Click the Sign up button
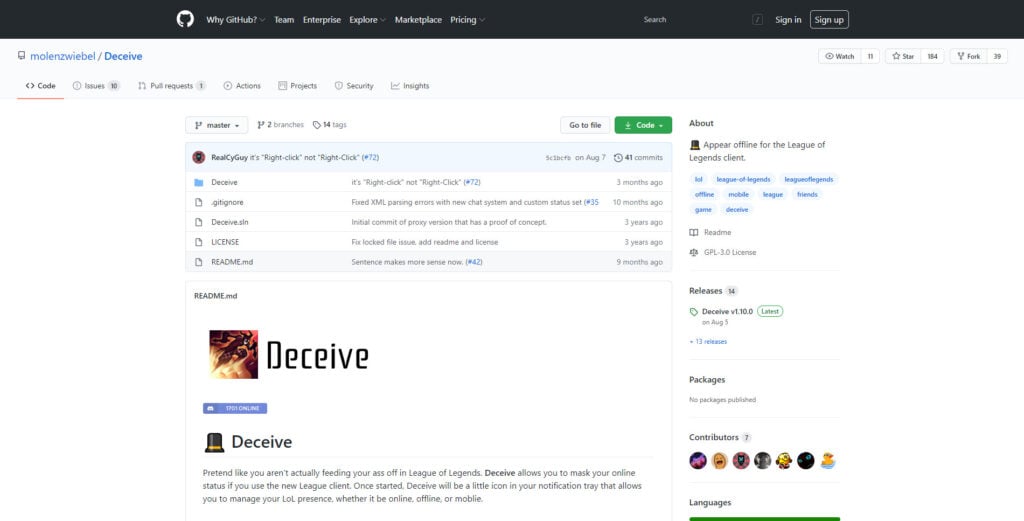Viewport: 1024px width, 521px height. point(829,20)
